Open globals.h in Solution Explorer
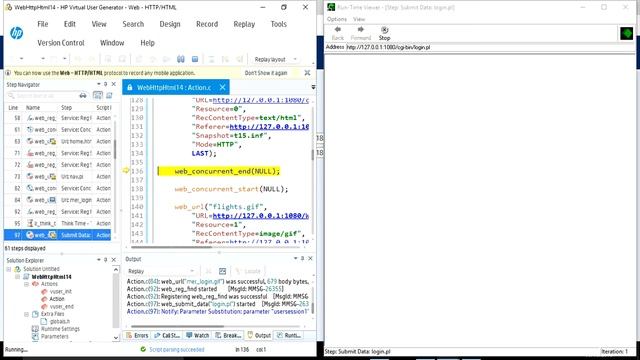 click(x=60, y=322)
